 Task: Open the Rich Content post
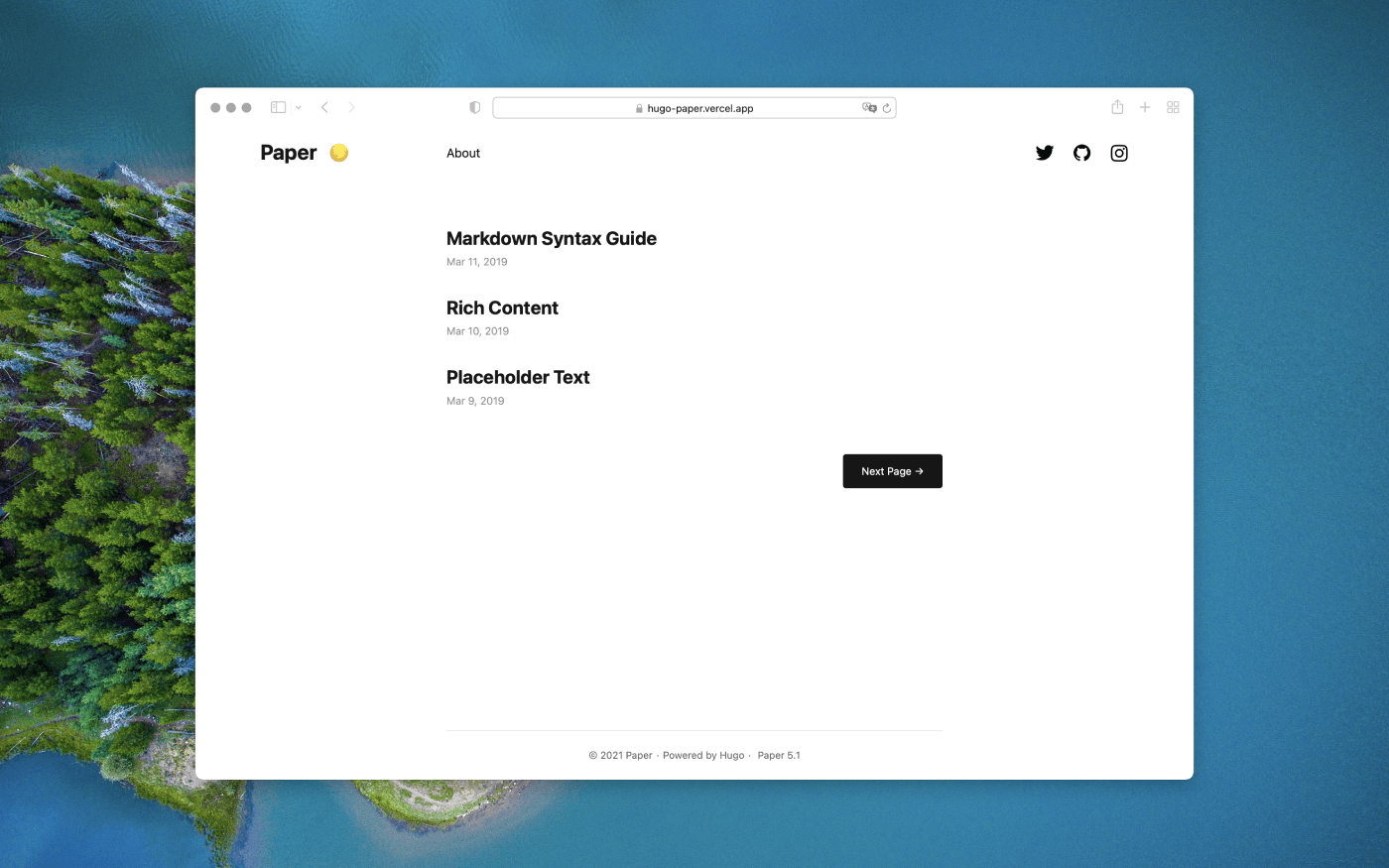click(x=502, y=308)
